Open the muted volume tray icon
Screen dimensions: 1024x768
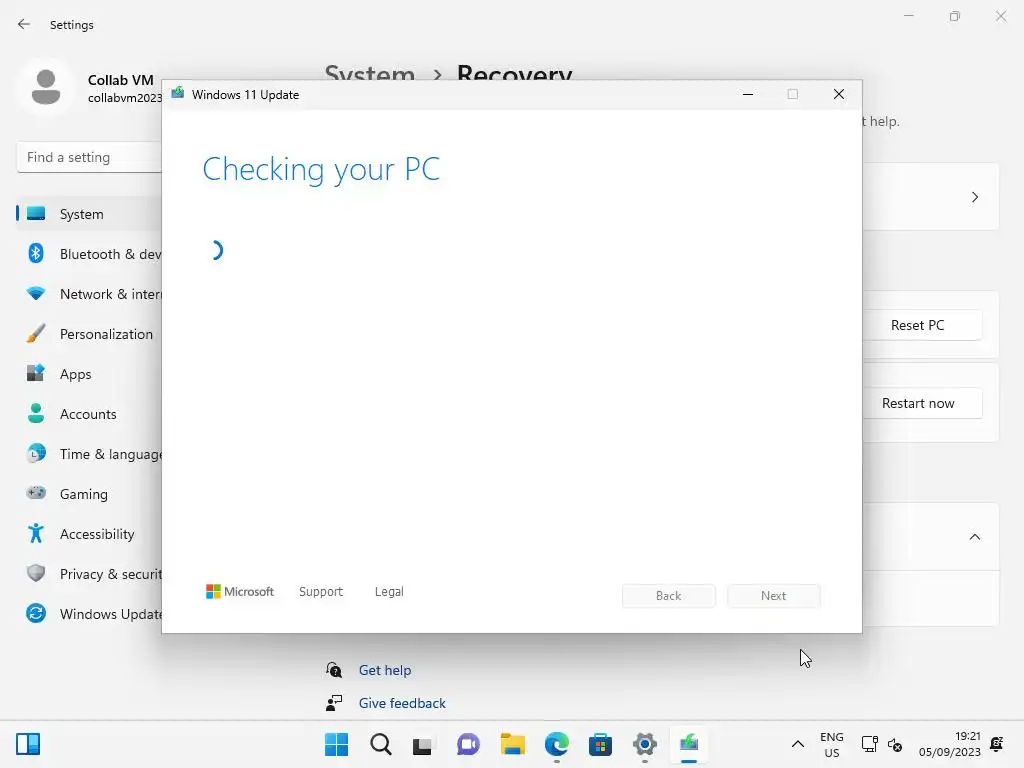point(895,744)
